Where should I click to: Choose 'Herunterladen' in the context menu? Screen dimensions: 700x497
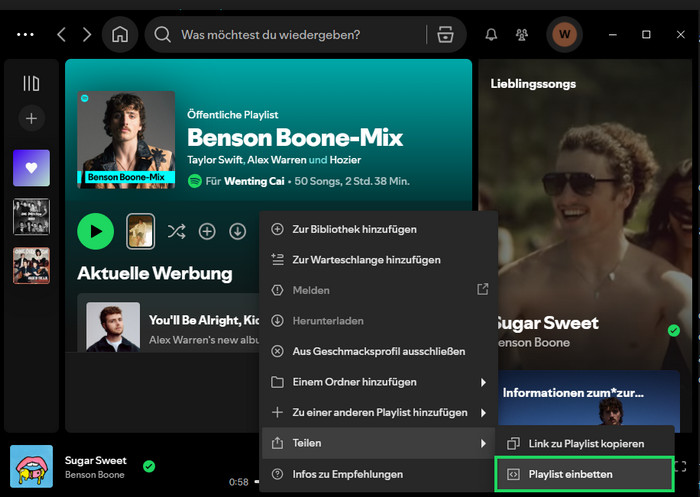[379, 321]
